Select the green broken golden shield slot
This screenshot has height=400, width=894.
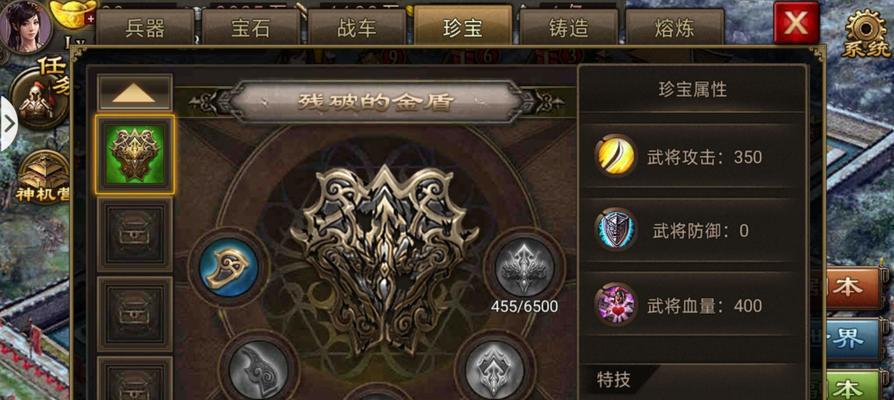click(135, 155)
